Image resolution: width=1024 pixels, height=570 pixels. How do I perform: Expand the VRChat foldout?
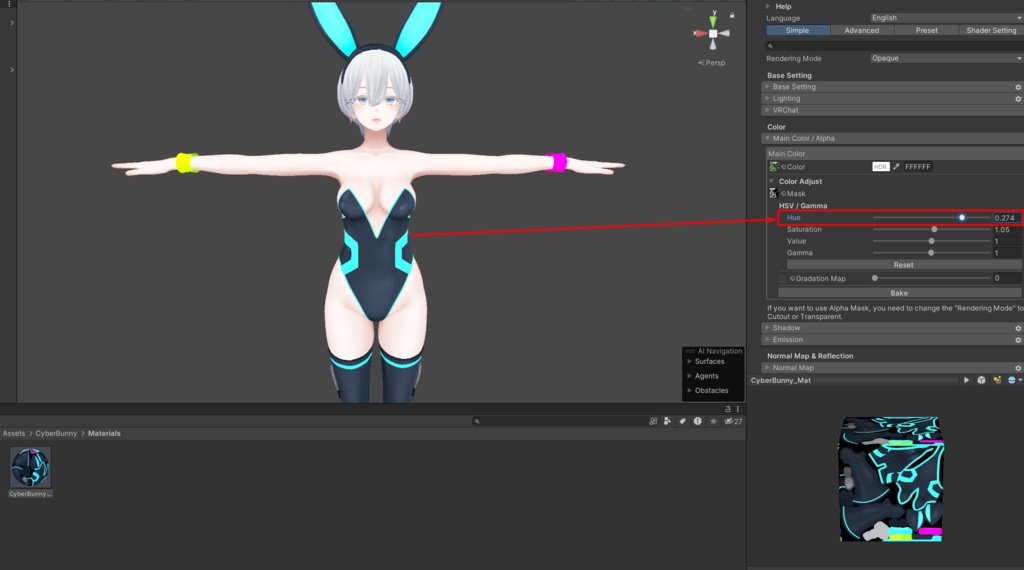click(x=767, y=110)
